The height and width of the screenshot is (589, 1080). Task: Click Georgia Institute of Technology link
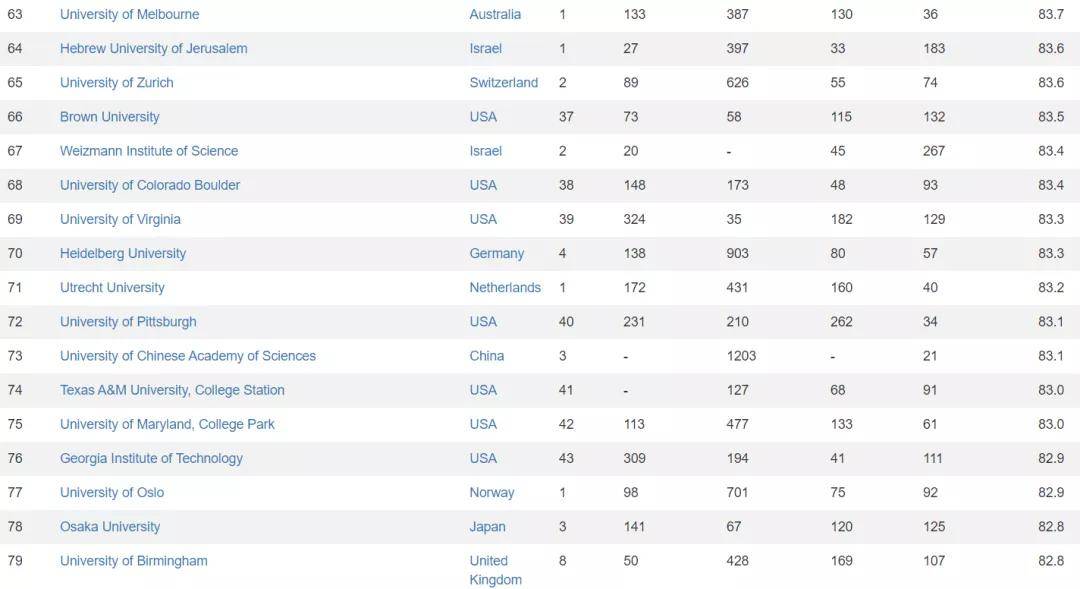click(x=151, y=458)
